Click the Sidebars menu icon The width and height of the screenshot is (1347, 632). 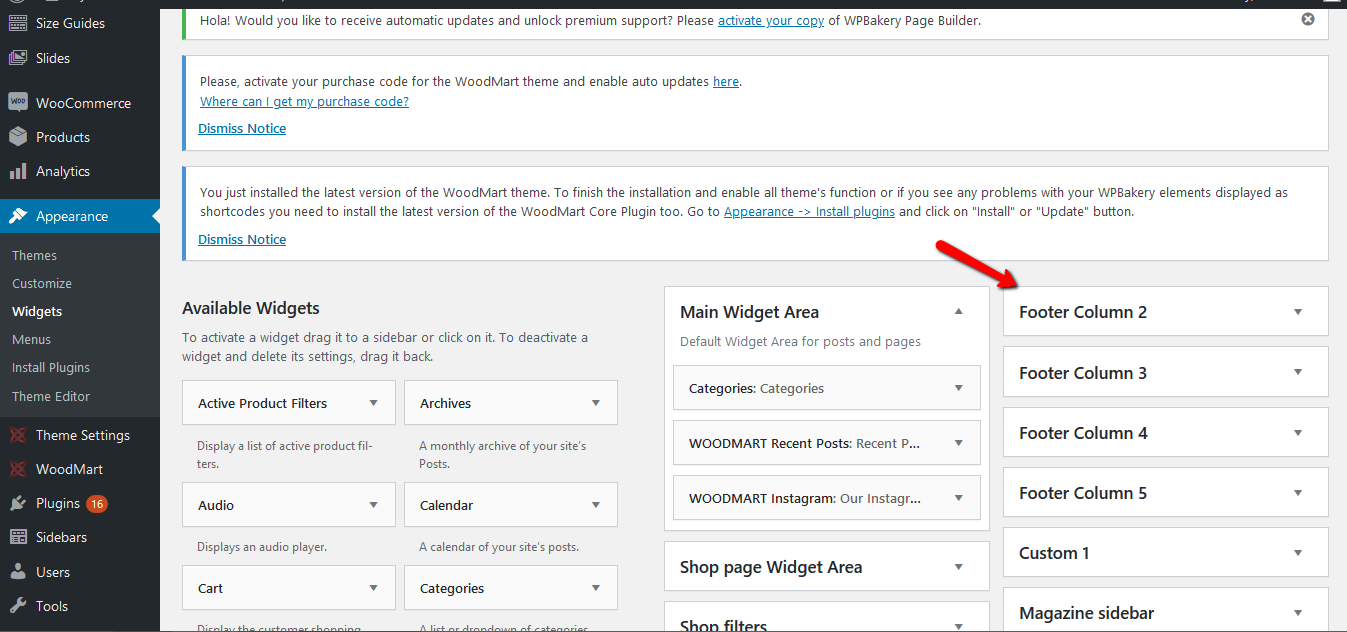pos(18,537)
